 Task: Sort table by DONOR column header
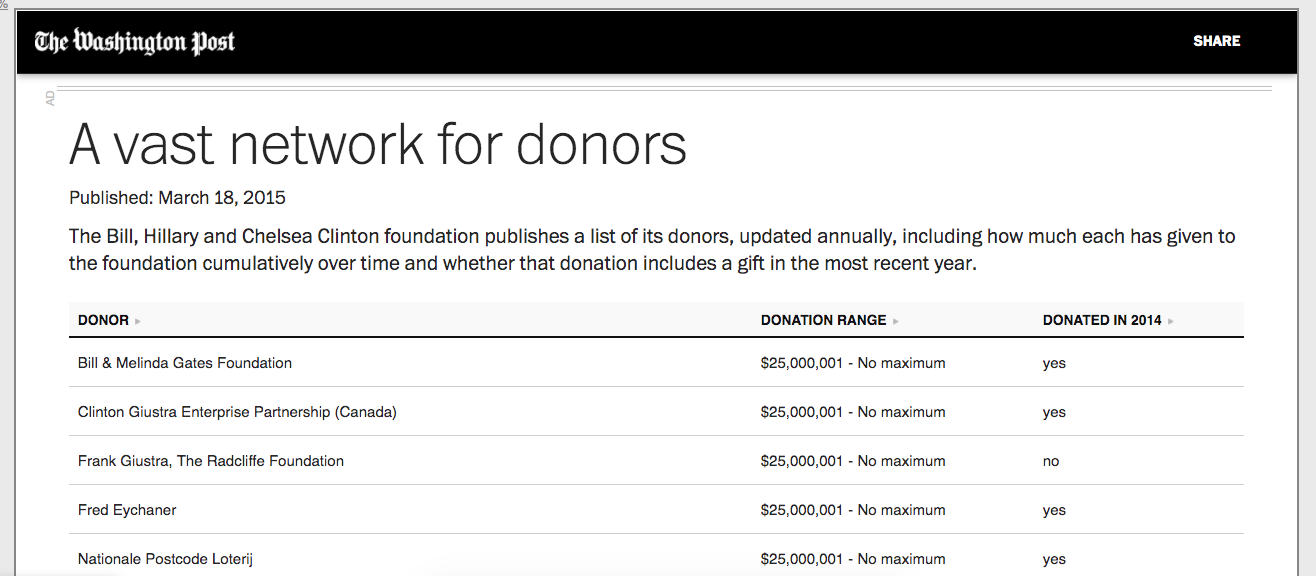pos(103,320)
